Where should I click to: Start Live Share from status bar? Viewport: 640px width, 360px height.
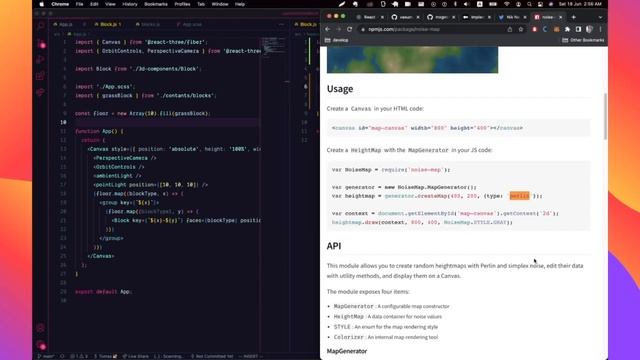click(x=136, y=356)
